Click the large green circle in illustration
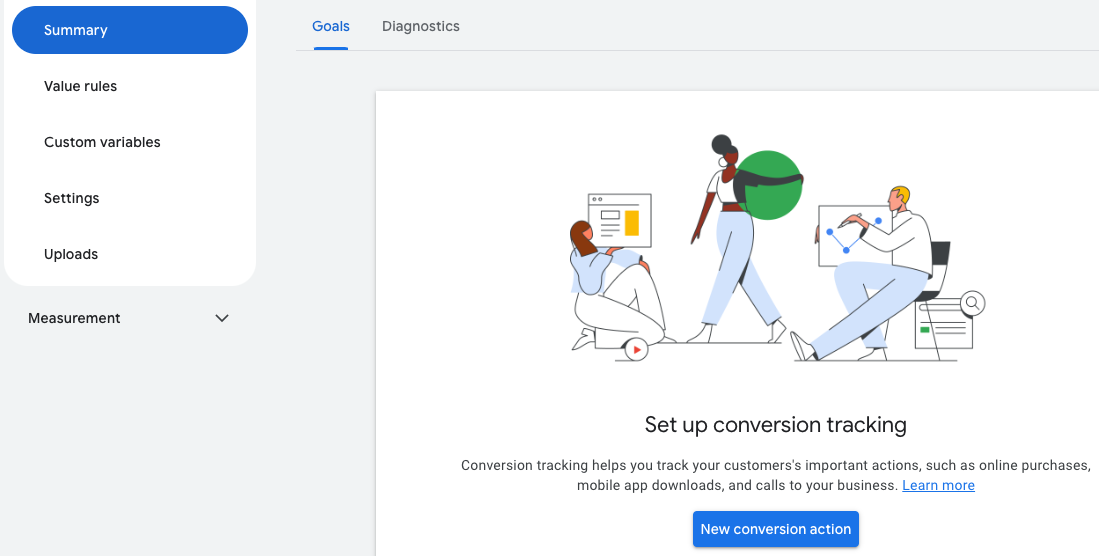The width and height of the screenshot is (1099, 556). 770,185
